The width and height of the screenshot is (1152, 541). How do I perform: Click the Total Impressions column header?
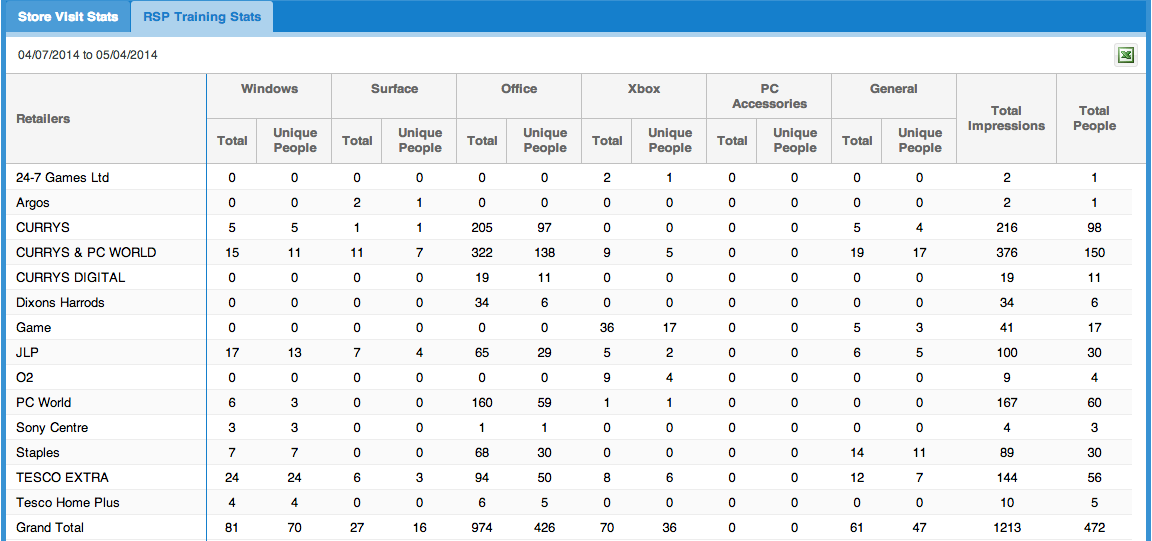[1006, 118]
